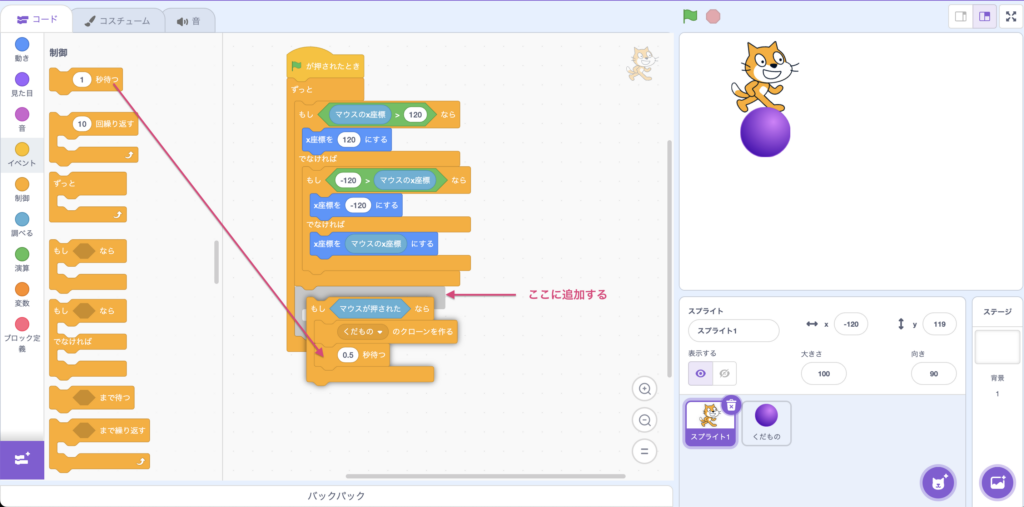Click the green flag to run
1024x507 pixels.
690,16
